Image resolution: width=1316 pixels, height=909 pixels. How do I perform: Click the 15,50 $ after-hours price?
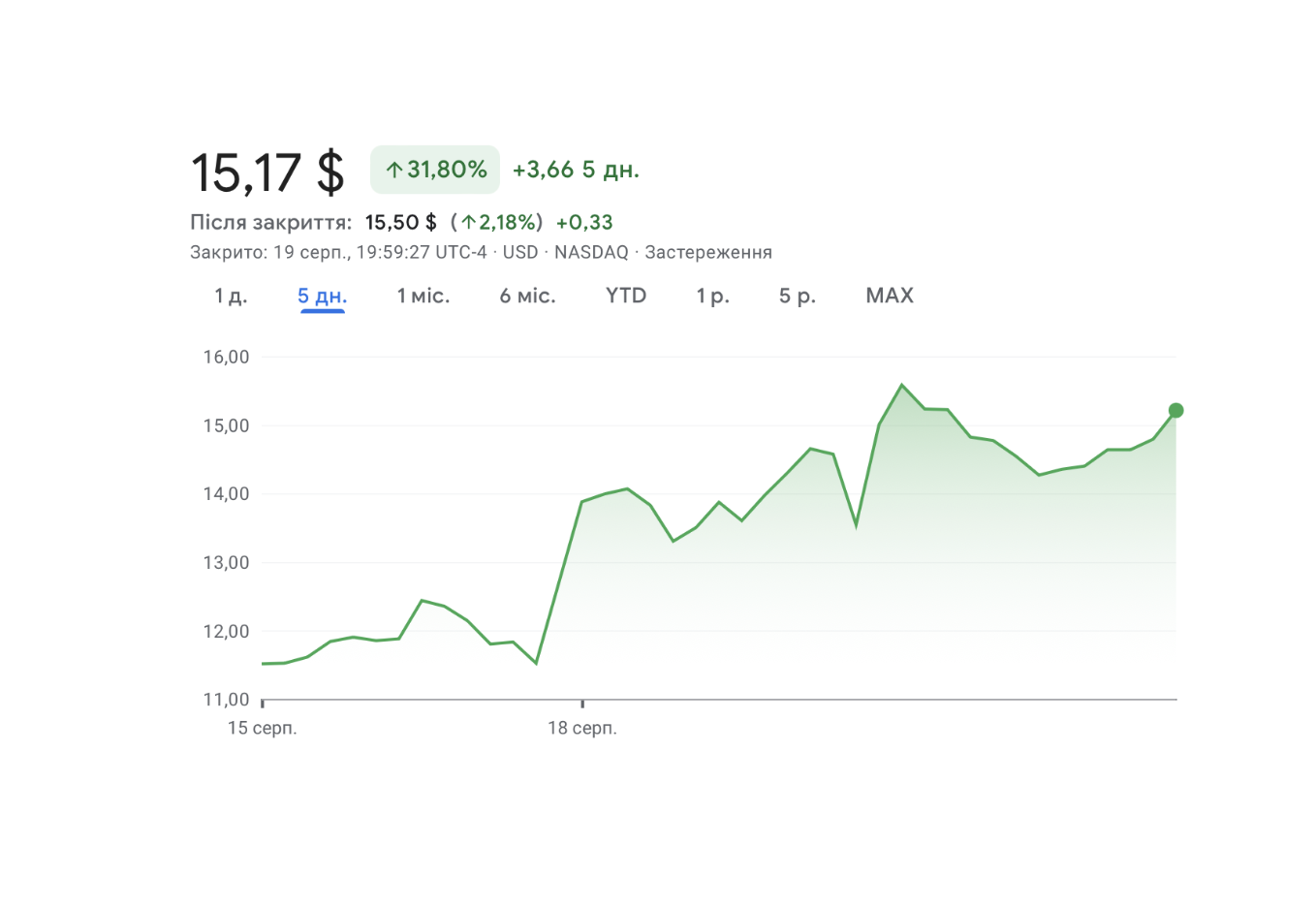click(x=400, y=223)
